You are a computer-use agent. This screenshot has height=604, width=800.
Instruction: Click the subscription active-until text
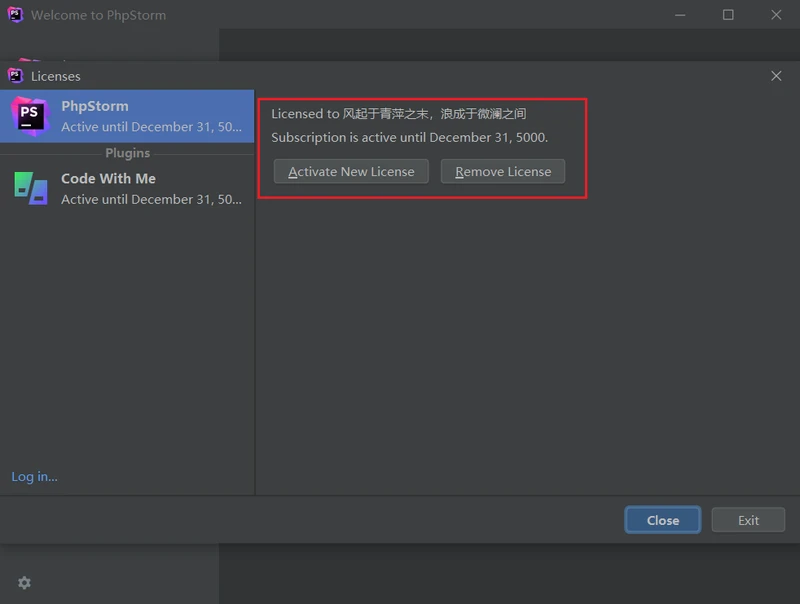(x=409, y=137)
